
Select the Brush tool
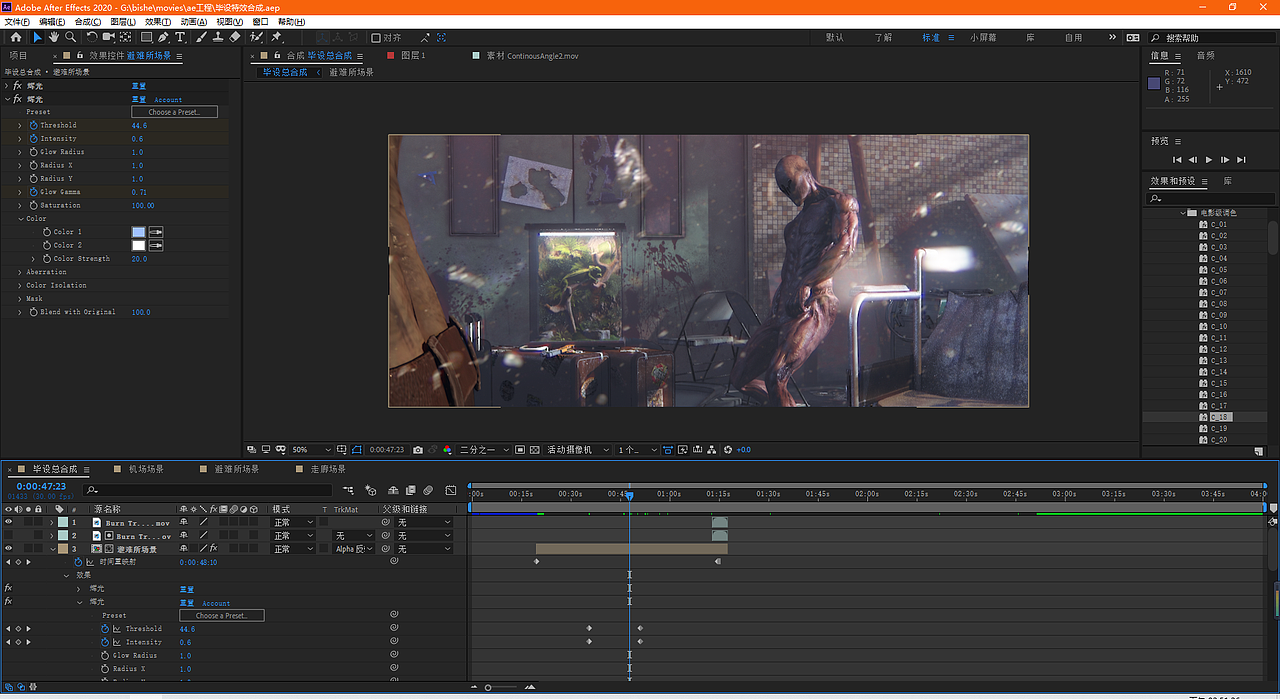click(x=201, y=37)
